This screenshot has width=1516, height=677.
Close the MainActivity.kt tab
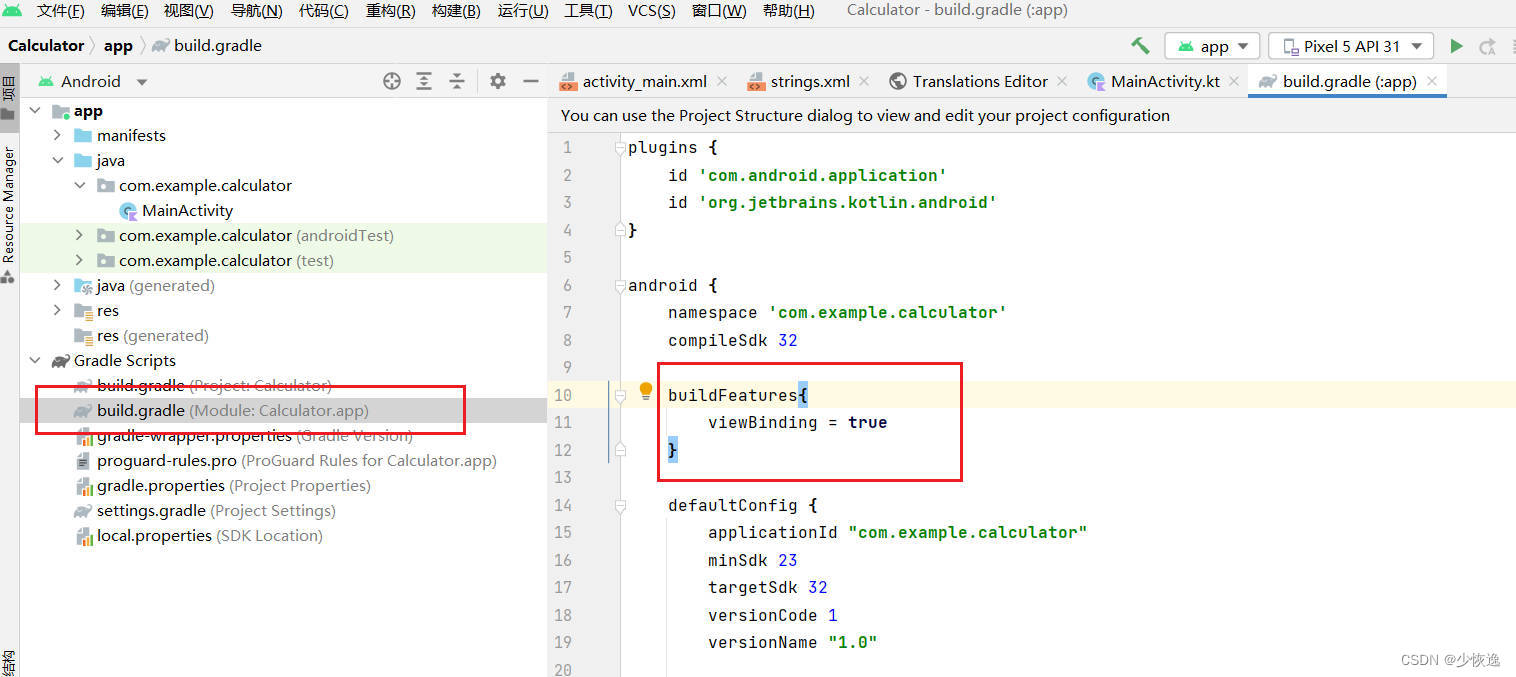pos(1234,81)
